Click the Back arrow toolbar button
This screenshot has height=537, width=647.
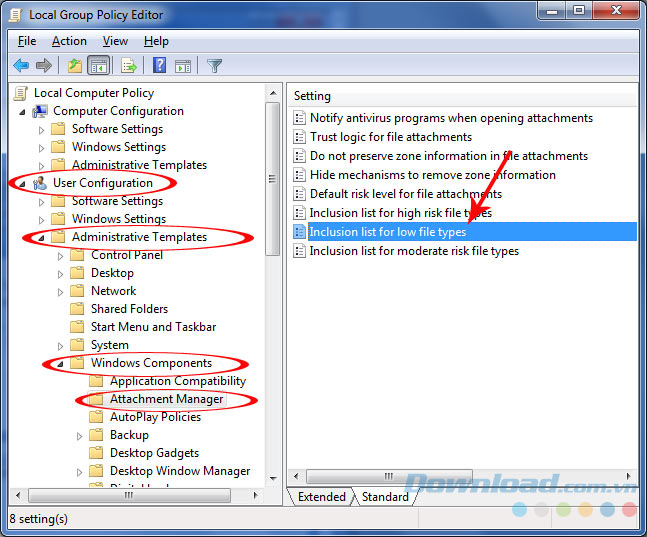tap(21, 65)
